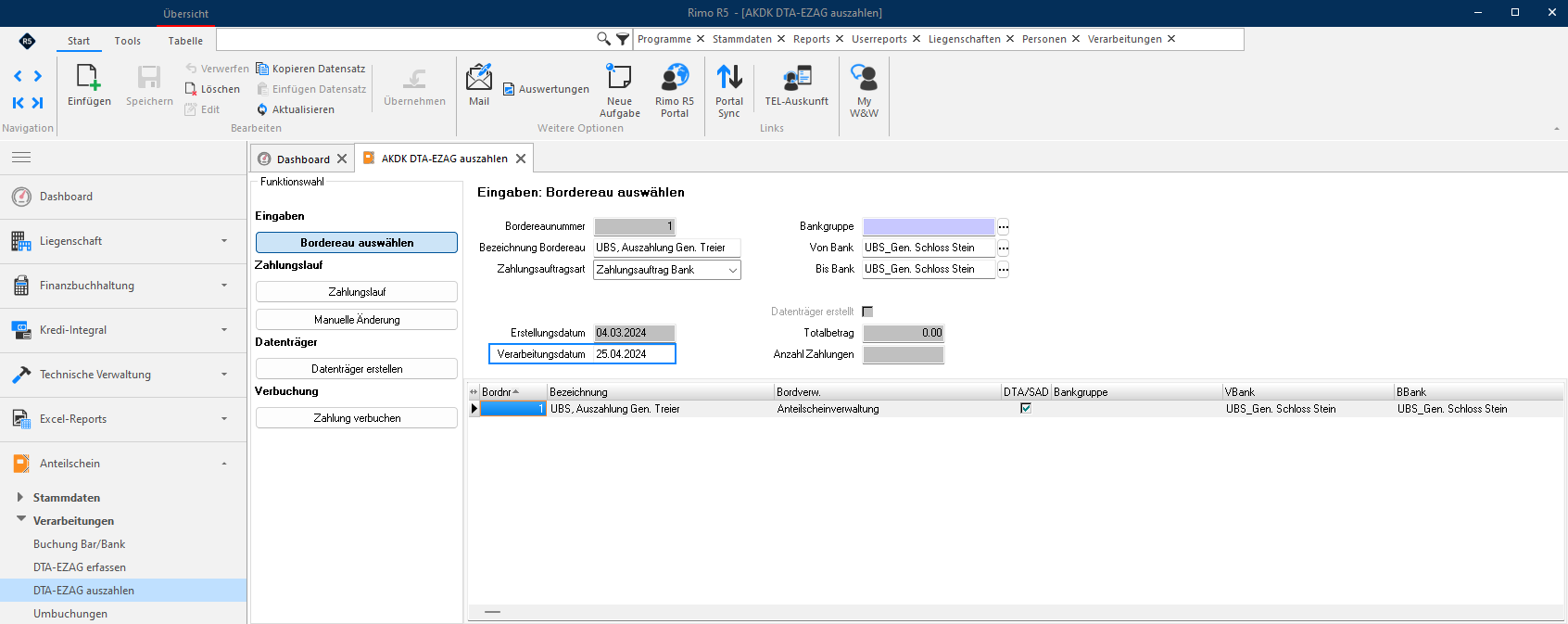Click the Zahlung verbuchen button
This screenshot has height=624, width=1568.
[x=357, y=418]
